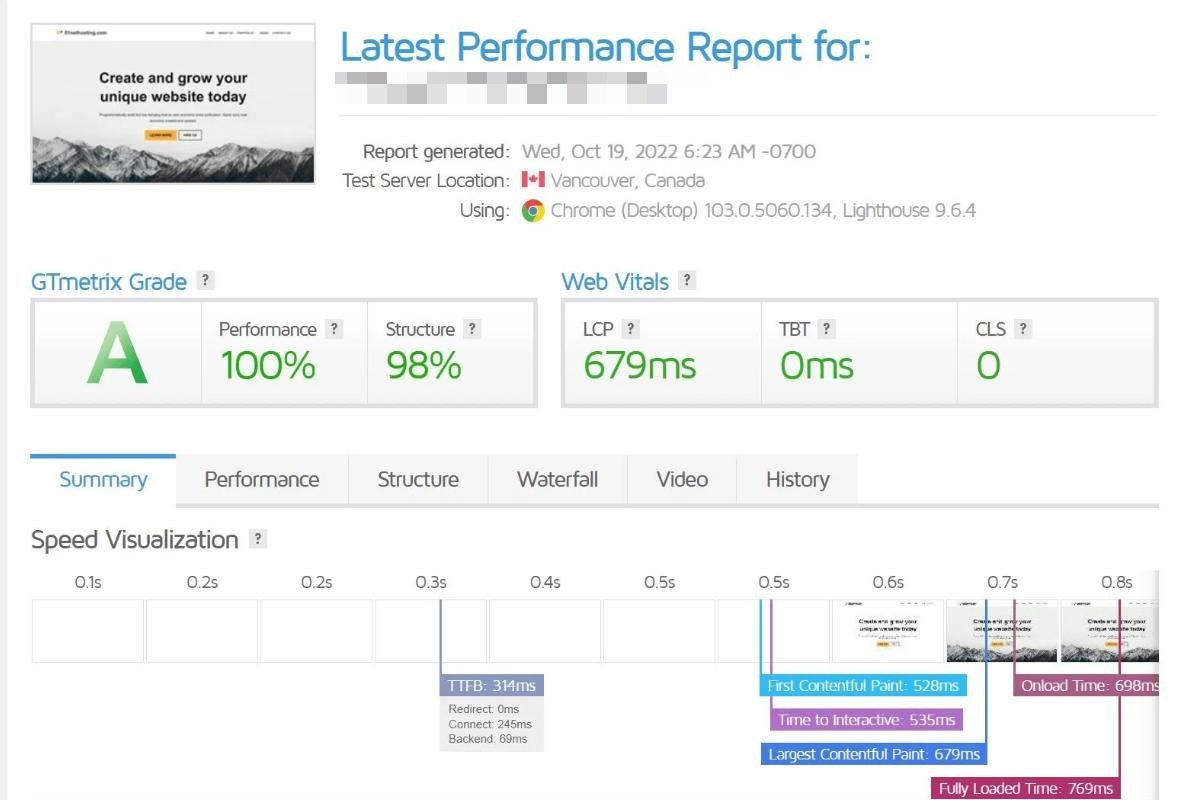Click the LCP help question mark
This screenshot has width=1178, height=800.
(630, 329)
